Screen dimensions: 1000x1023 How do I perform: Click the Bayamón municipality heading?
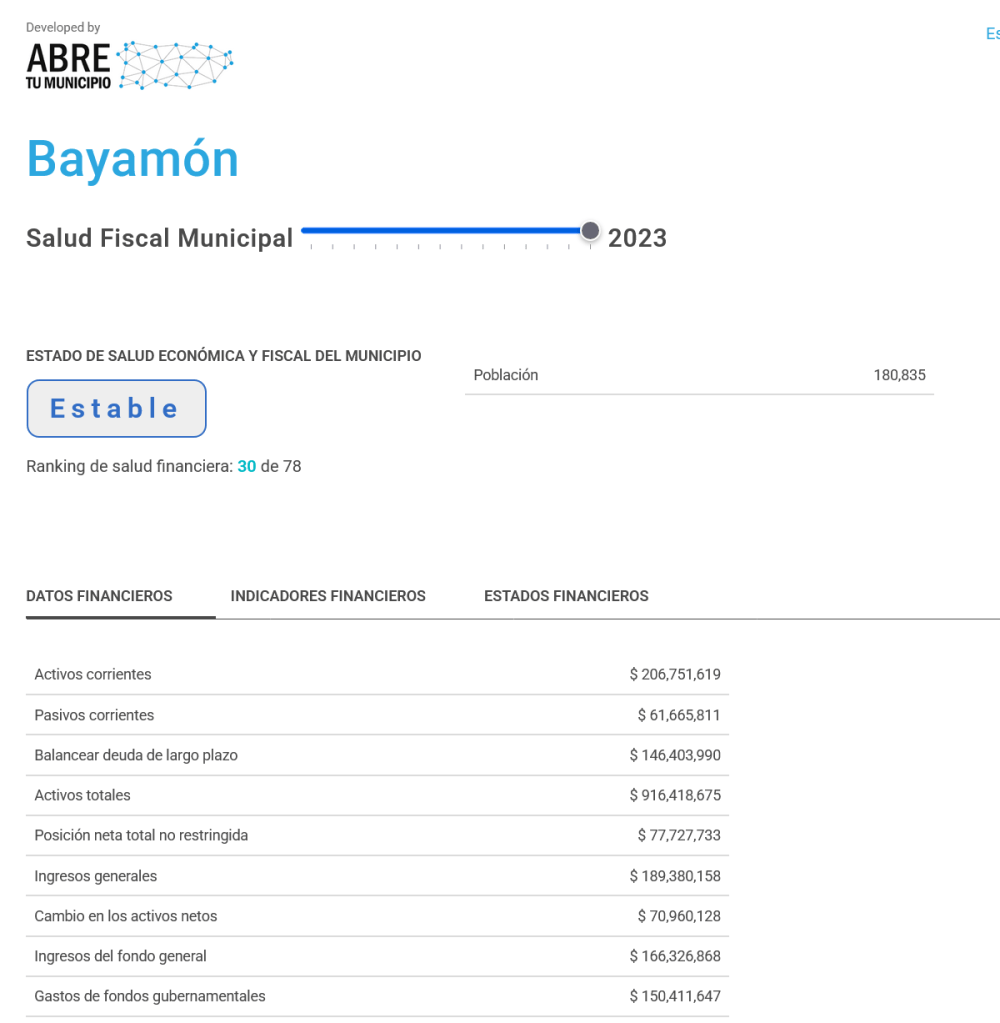pyautogui.click(x=133, y=159)
